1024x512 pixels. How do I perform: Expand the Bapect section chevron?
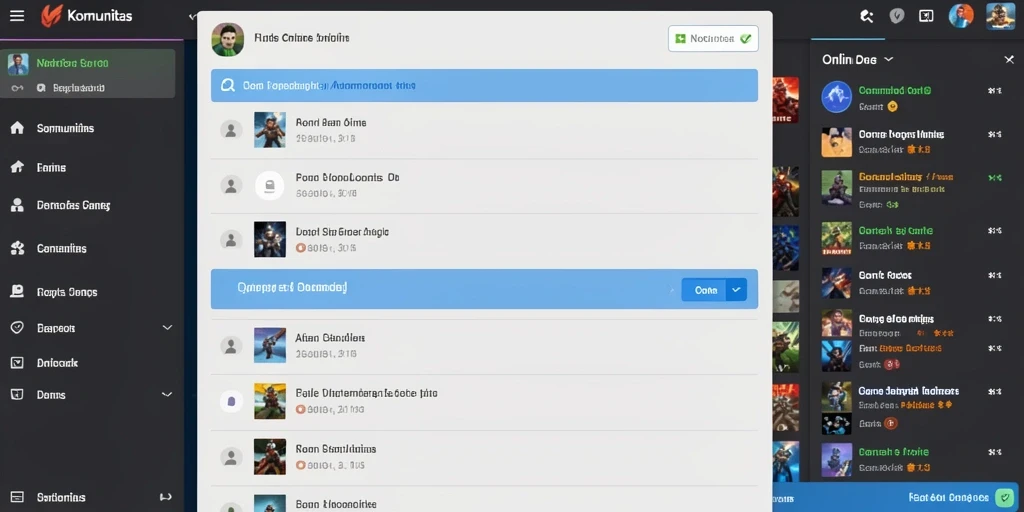coord(167,328)
